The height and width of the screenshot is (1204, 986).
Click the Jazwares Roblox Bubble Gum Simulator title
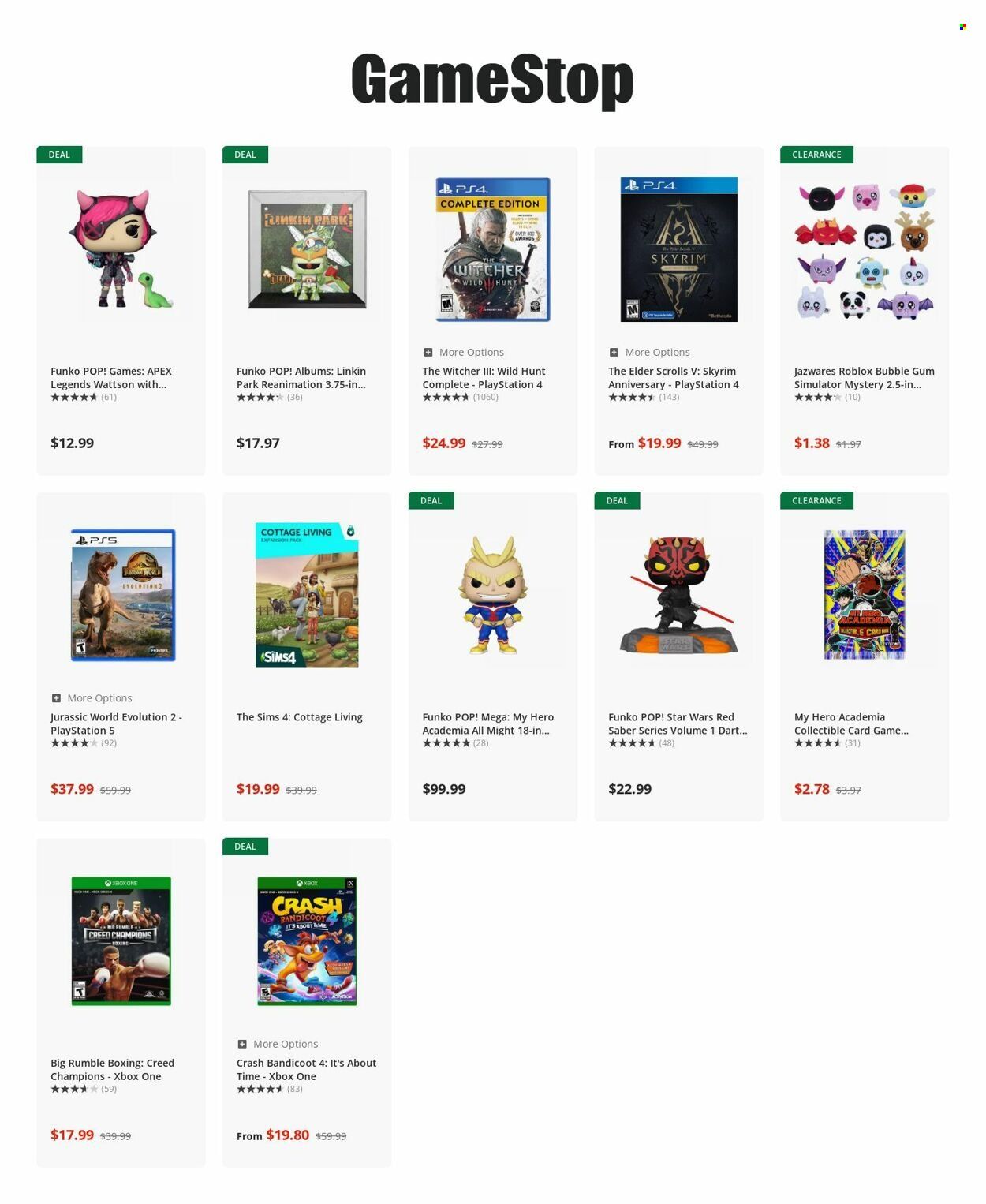[x=865, y=377]
